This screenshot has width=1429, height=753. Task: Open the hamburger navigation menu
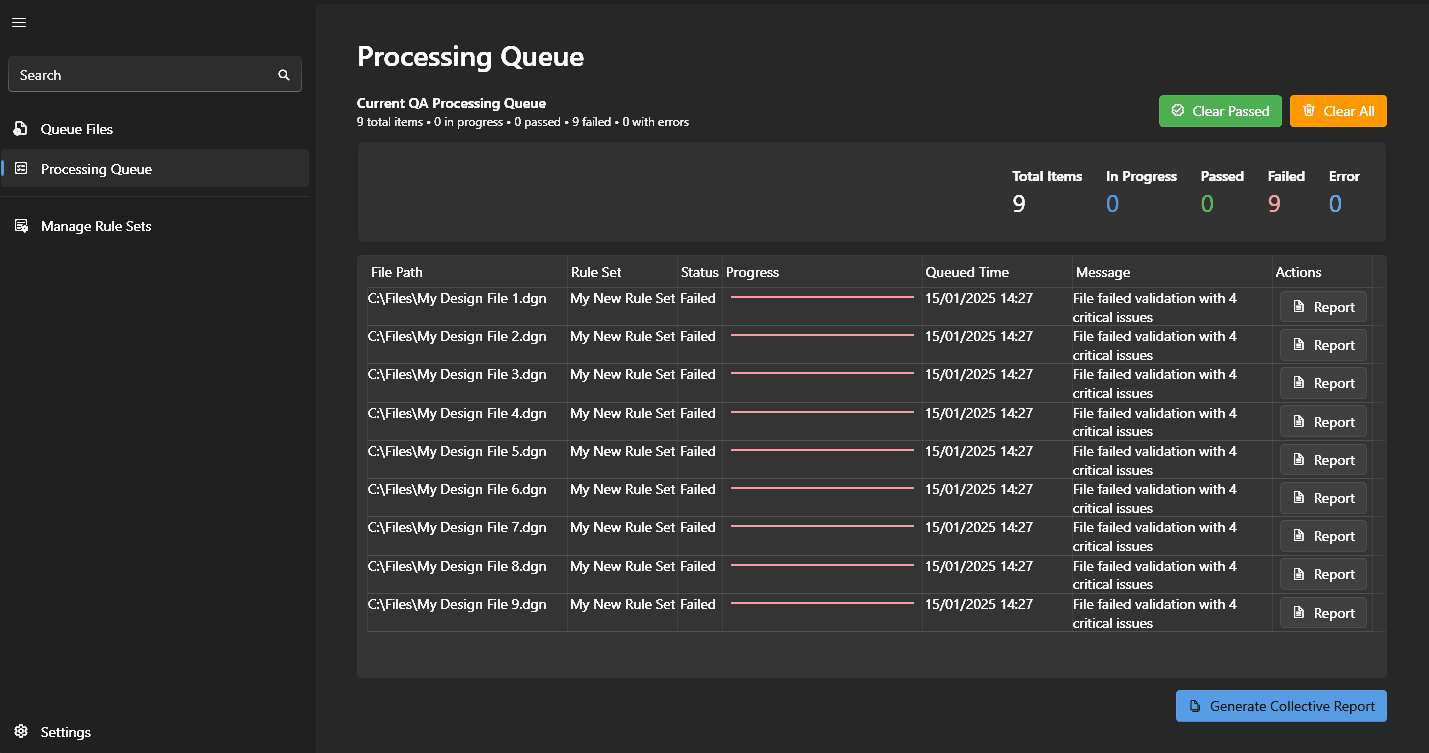[x=18, y=22]
